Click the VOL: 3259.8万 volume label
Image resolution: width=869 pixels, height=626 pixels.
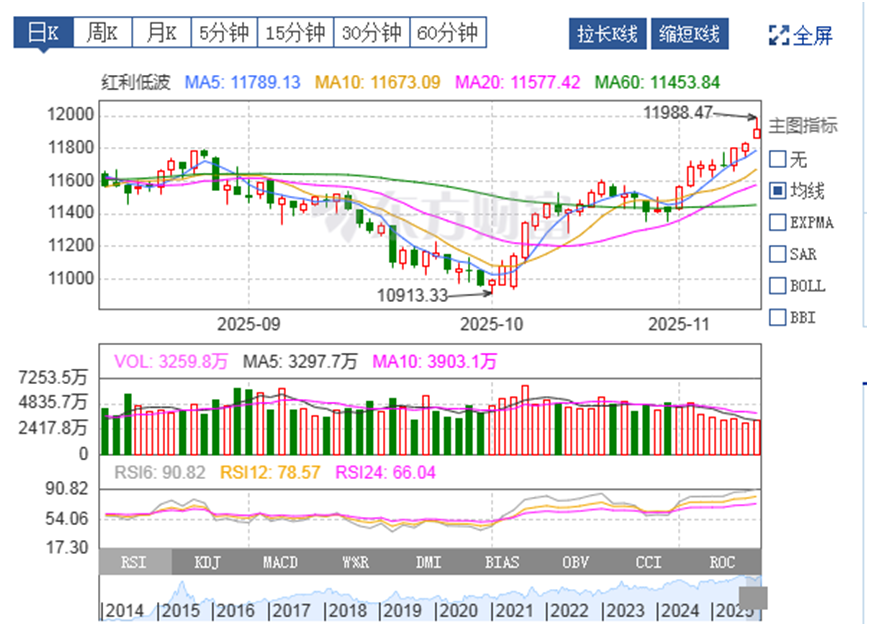[171, 362]
